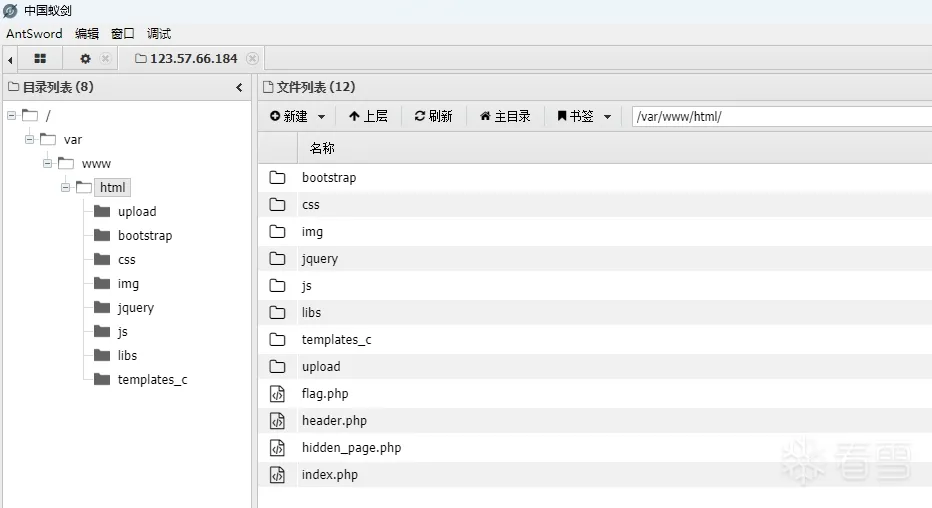Select img in the file list
This screenshot has height=508, width=932.
click(312, 232)
